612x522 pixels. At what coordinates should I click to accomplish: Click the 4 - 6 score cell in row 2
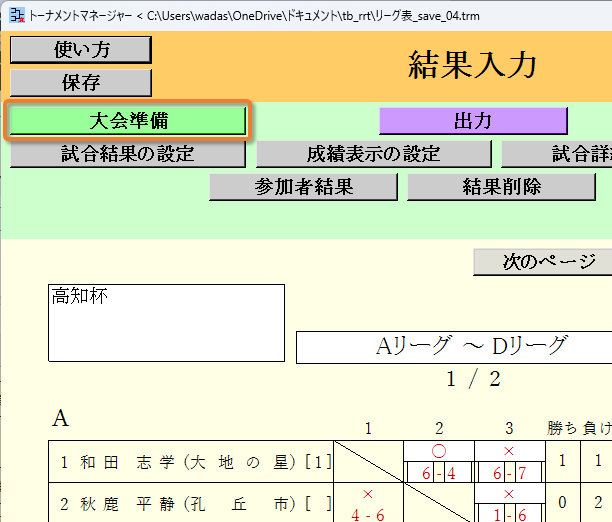[x=368, y=515]
